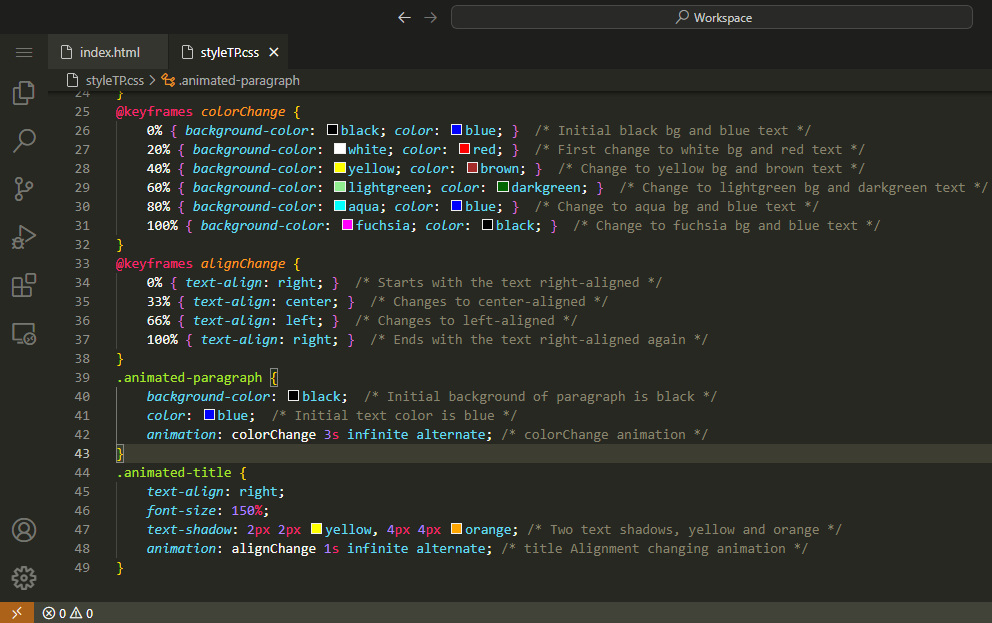Click the orange text-shadow color swatch
The image size is (992, 623).
pos(456,529)
